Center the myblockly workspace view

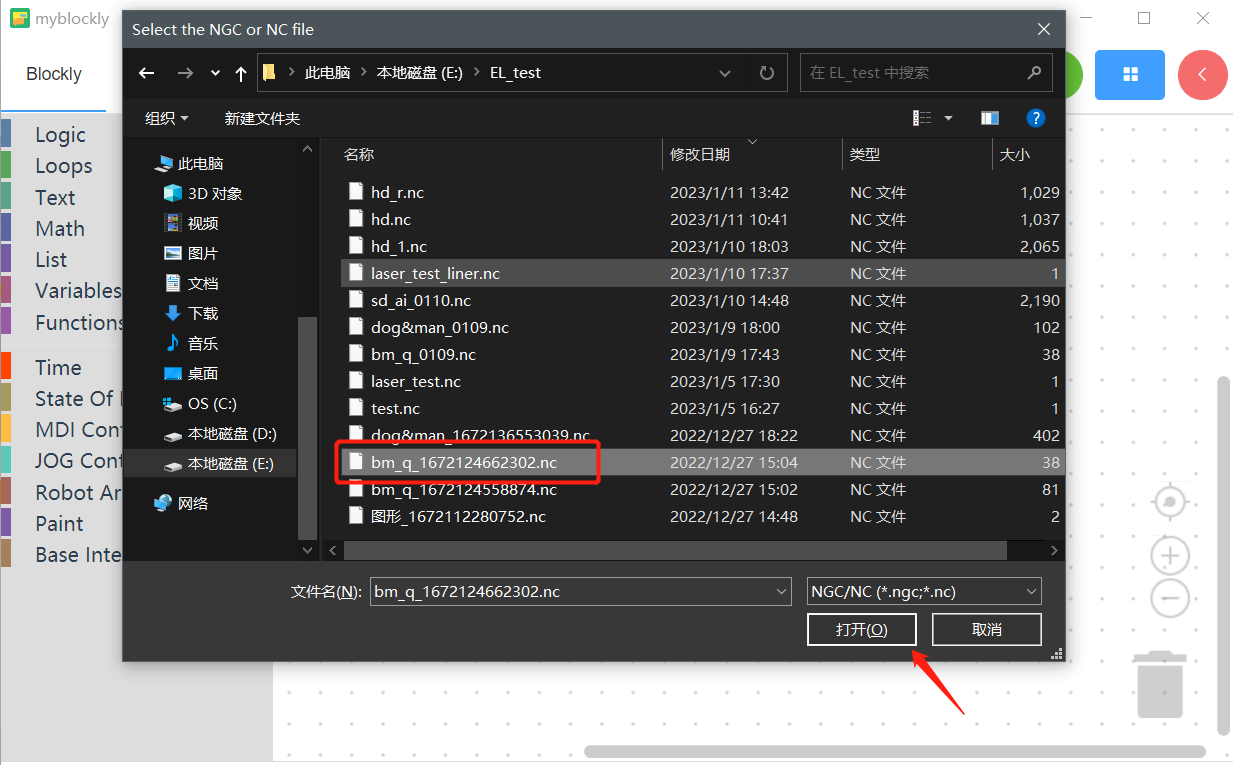1170,501
